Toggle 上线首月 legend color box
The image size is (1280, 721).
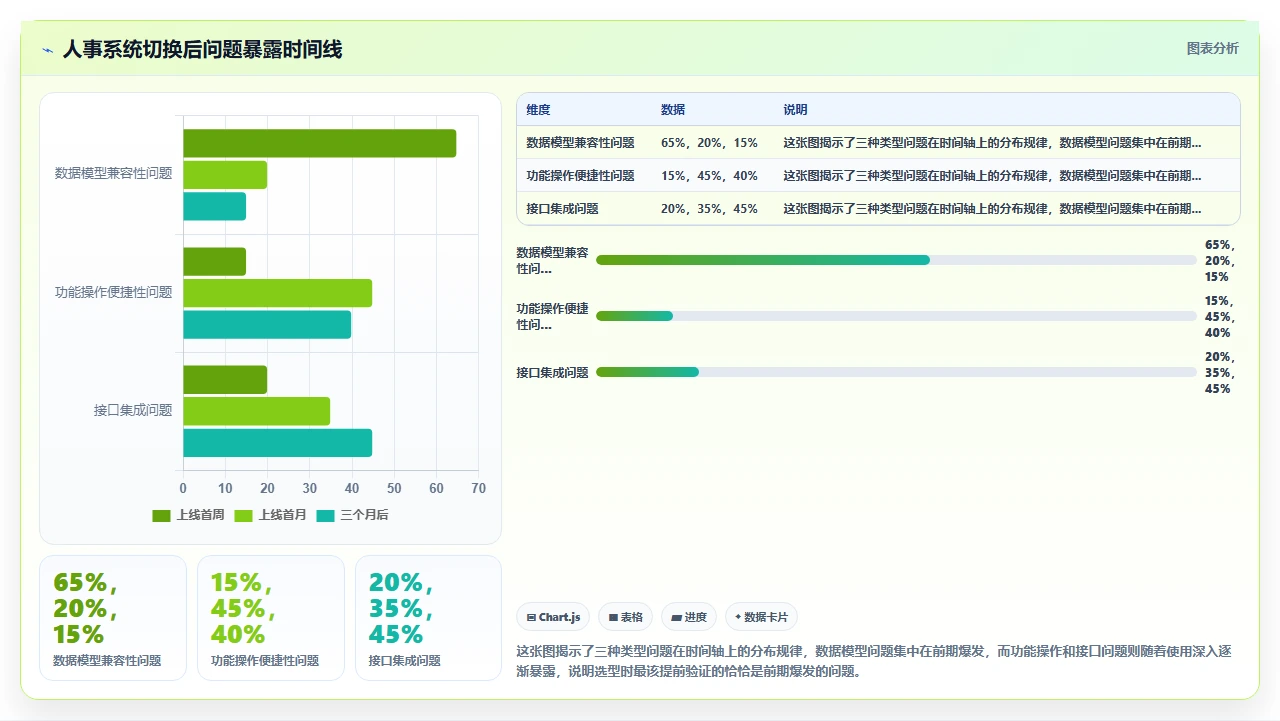[x=243, y=515]
